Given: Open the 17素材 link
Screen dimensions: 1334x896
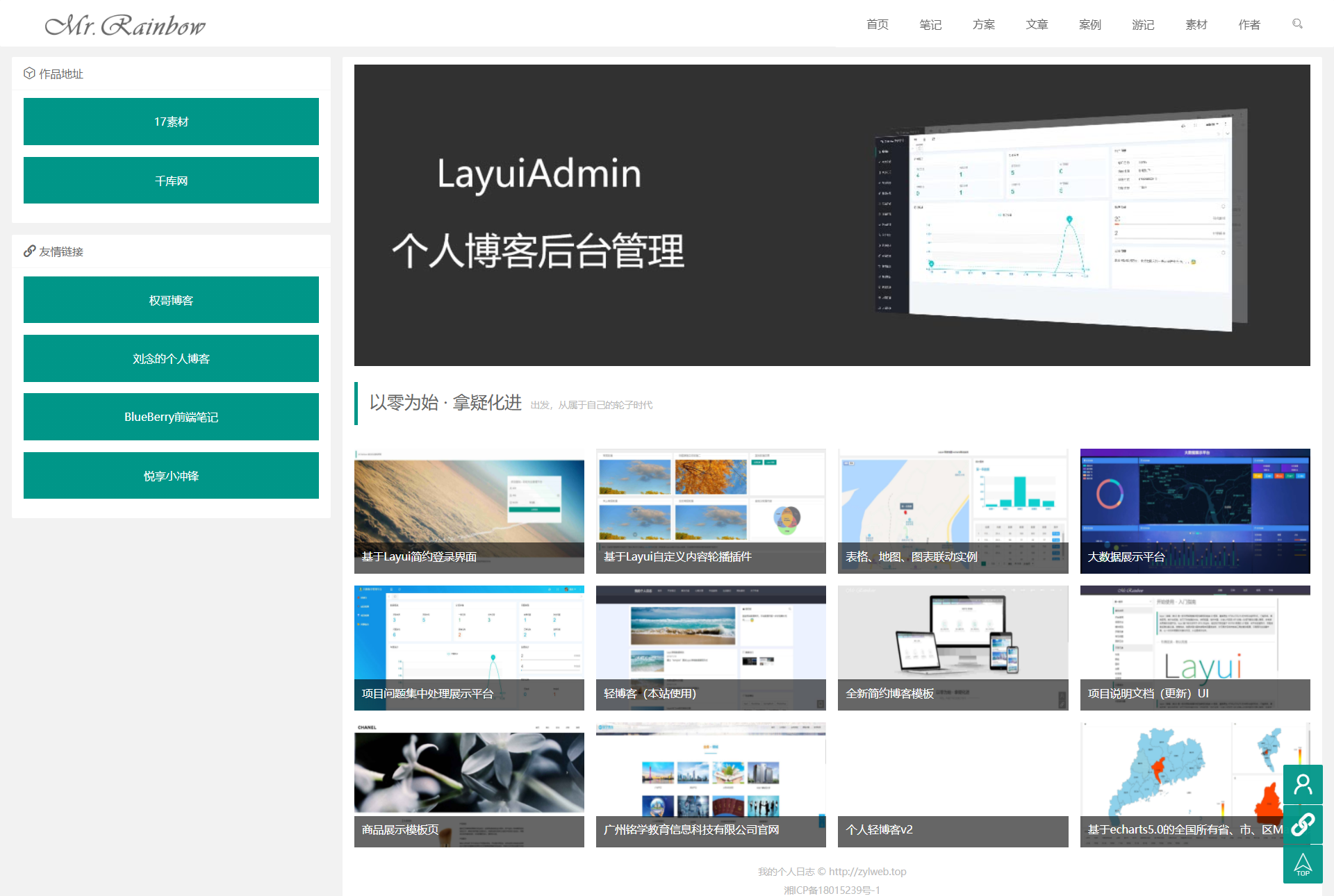Looking at the screenshot, I should point(171,122).
